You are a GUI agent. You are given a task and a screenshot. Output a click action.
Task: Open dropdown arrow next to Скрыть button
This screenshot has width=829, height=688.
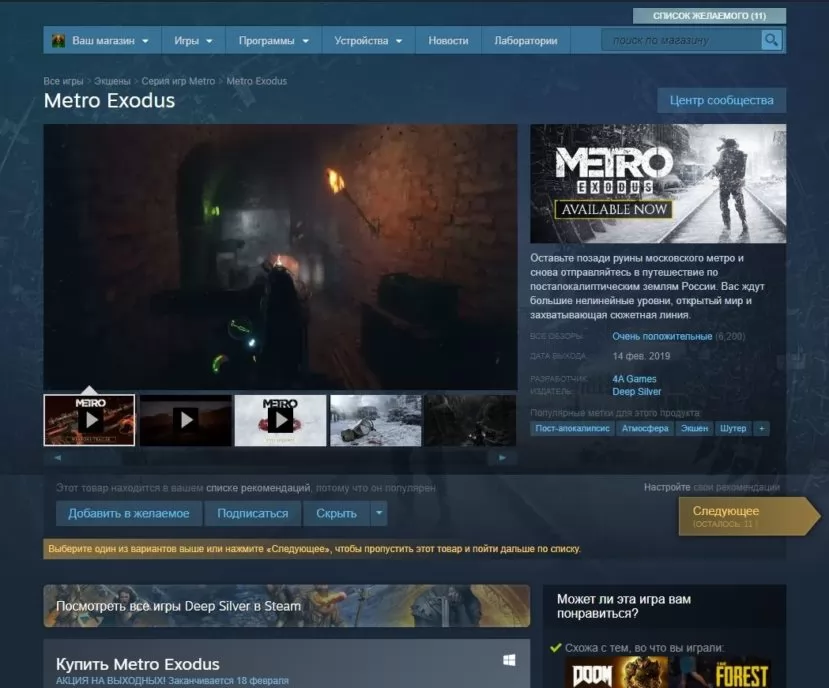pos(378,513)
